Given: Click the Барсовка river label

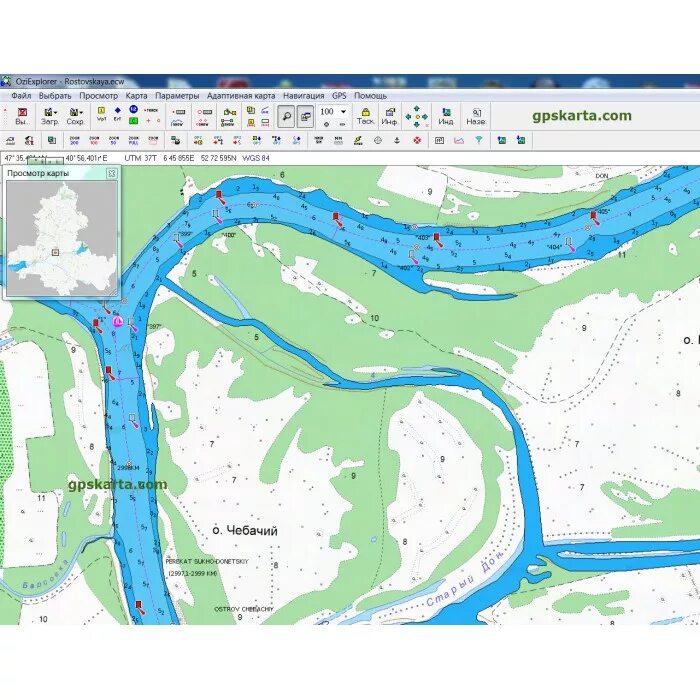Looking at the screenshot, I should (x=46, y=574).
